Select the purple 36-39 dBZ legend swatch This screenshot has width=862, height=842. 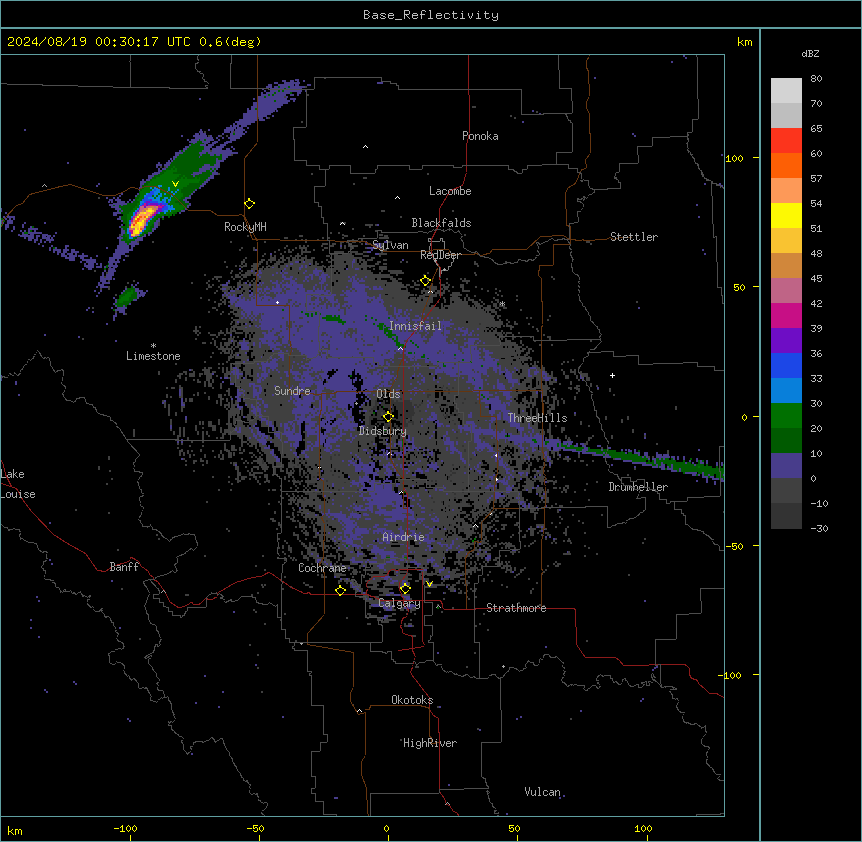click(x=786, y=341)
